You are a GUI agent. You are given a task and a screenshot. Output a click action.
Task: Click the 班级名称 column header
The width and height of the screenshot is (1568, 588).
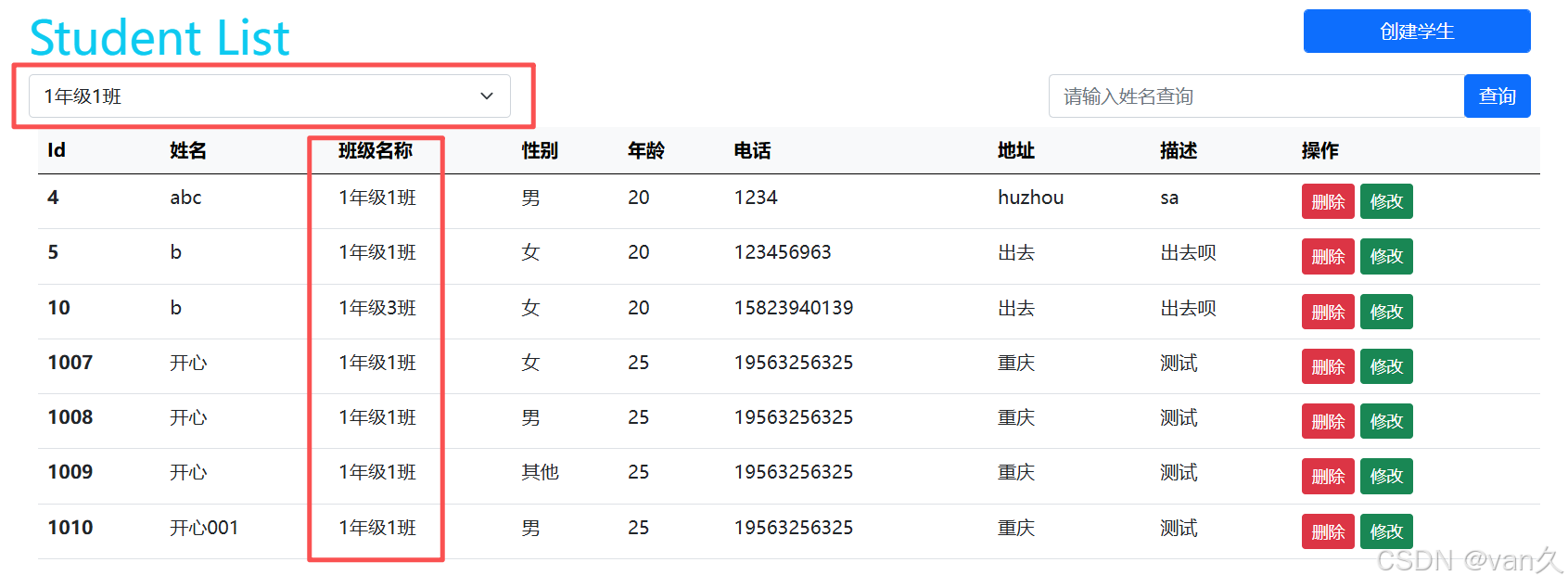[x=376, y=150]
